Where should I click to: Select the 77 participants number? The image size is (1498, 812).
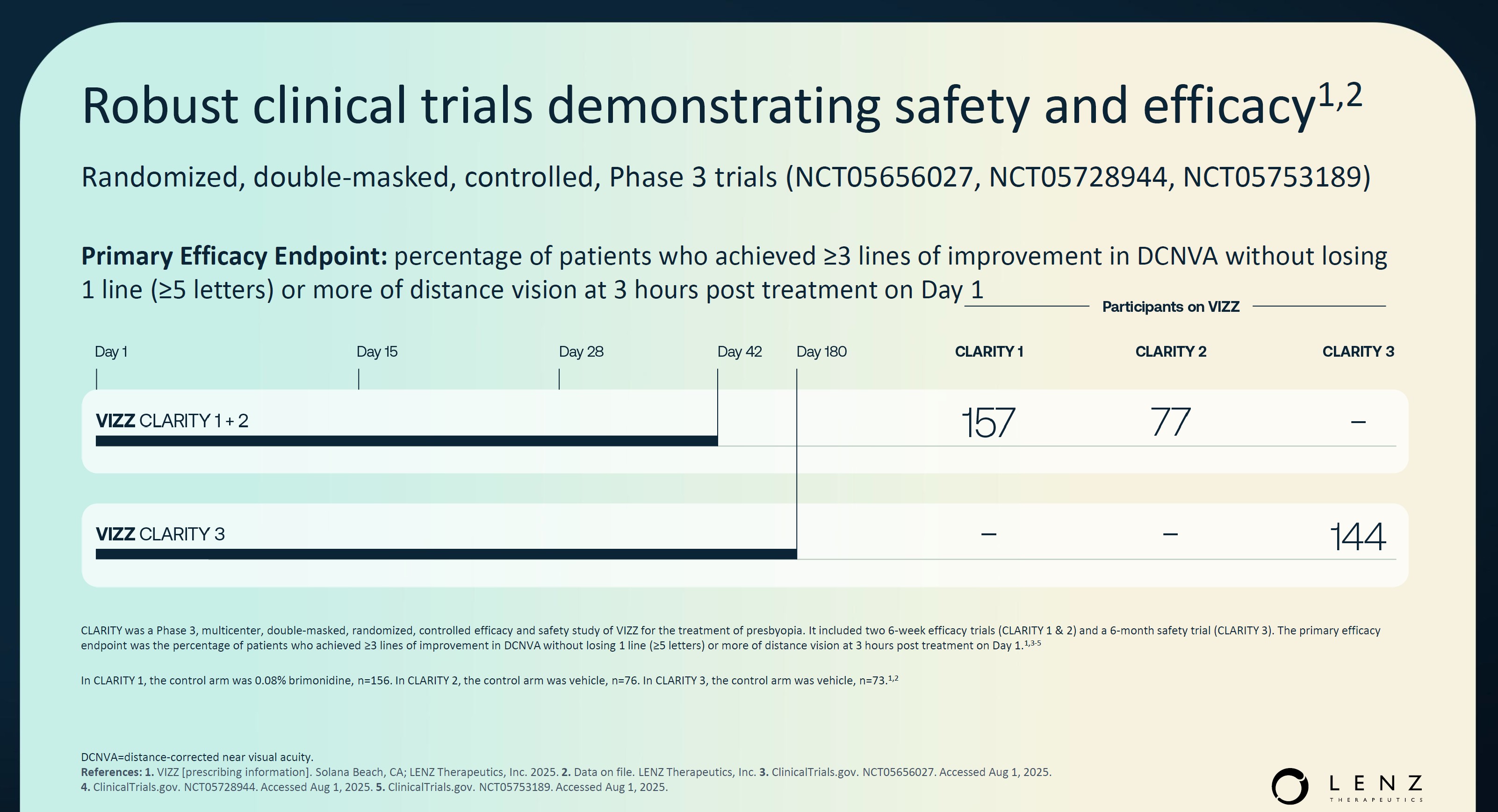click(1170, 423)
